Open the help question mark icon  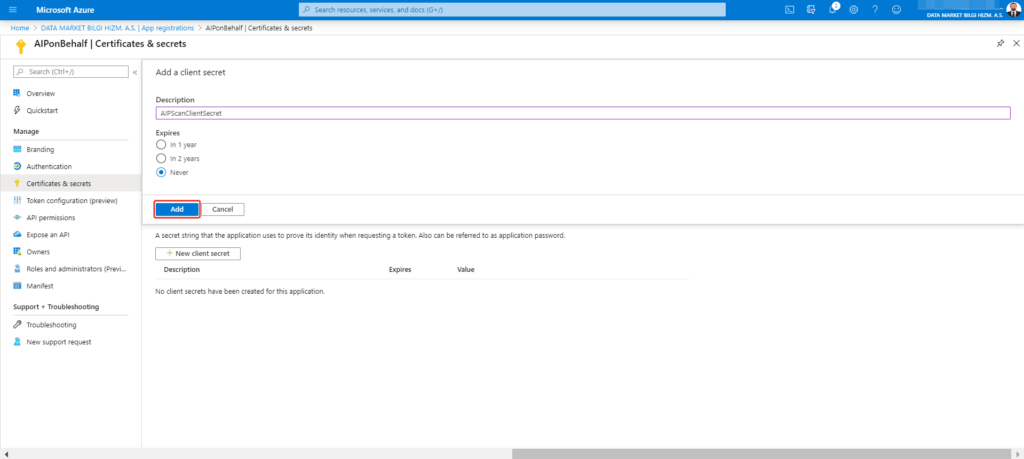[x=875, y=10]
